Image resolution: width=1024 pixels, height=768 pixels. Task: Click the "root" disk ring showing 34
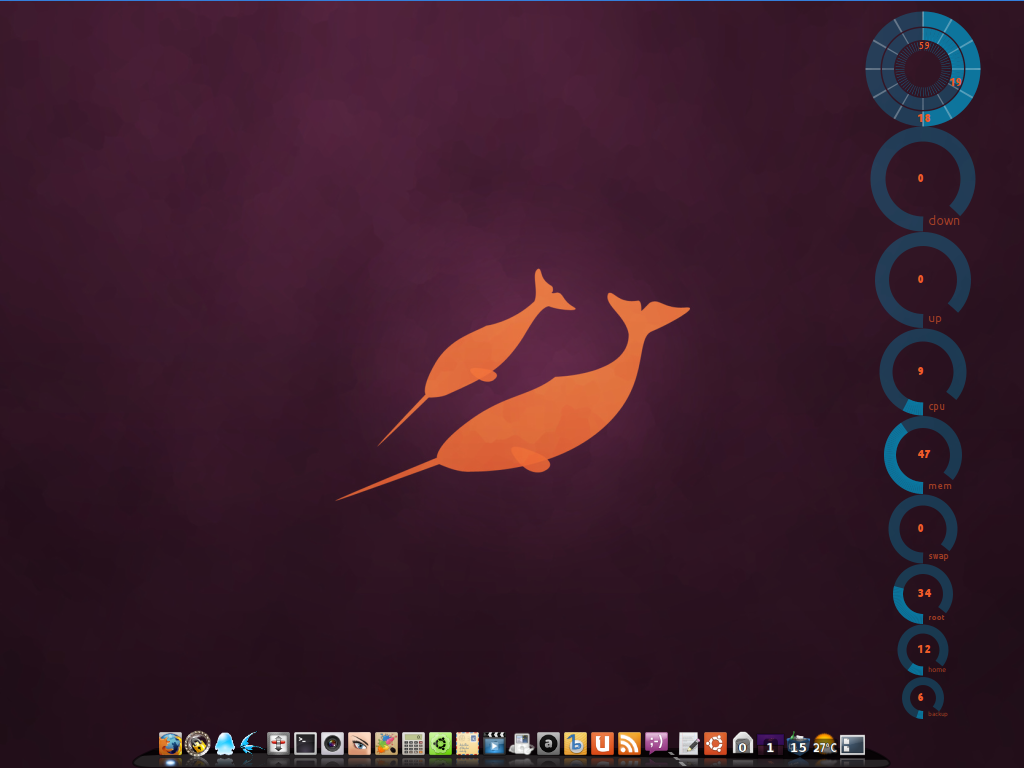click(x=923, y=594)
